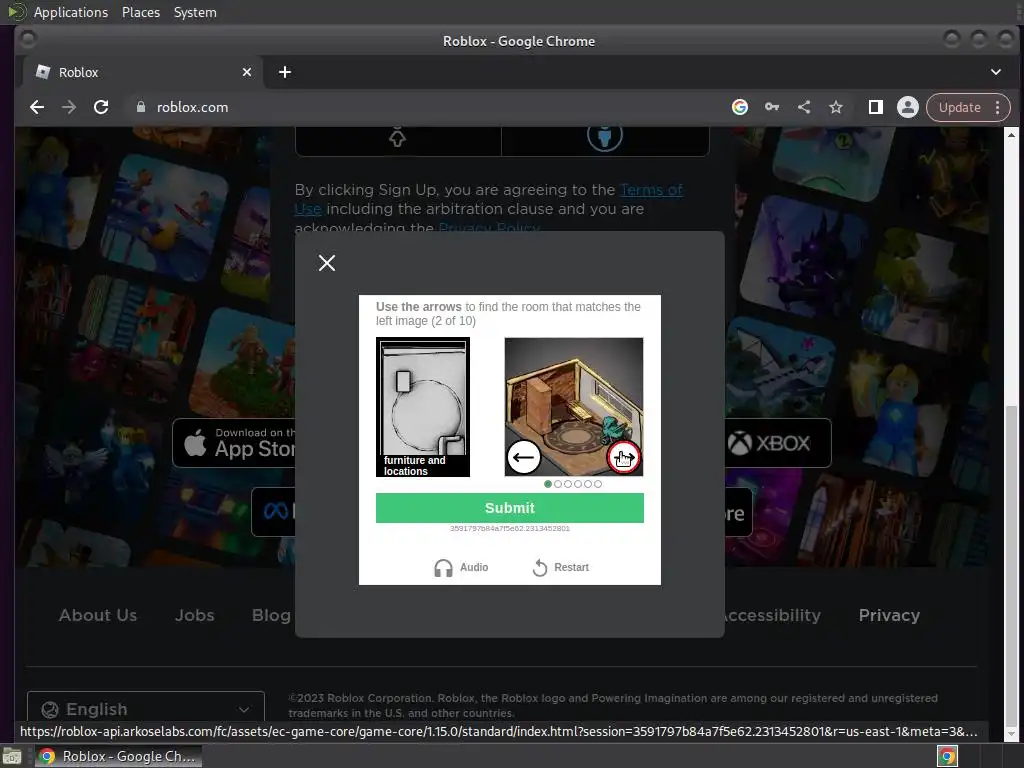Select the second pagination dot
The image size is (1024, 768).
(x=558, y=484)
